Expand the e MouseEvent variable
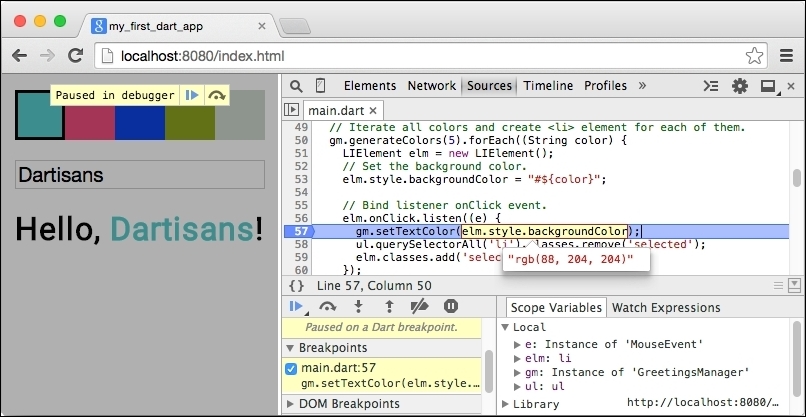The image size is (806, 417). [x=517, y=344]
